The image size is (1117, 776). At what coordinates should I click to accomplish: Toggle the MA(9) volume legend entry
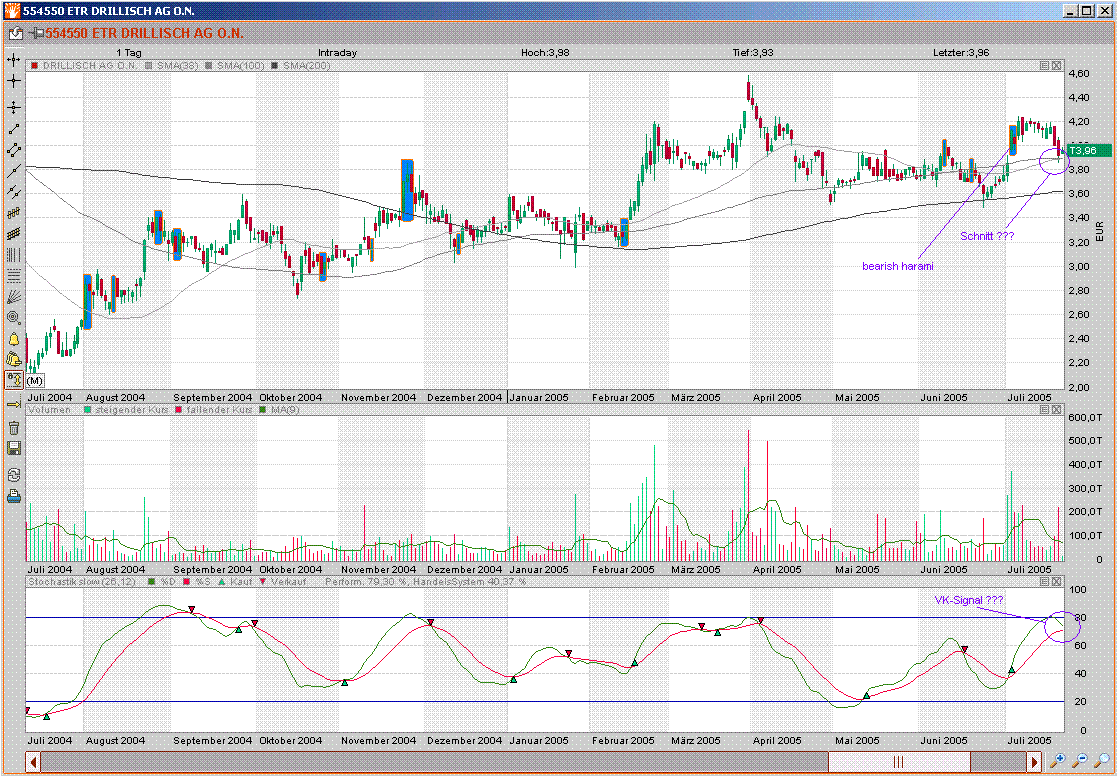coord(280,410)
